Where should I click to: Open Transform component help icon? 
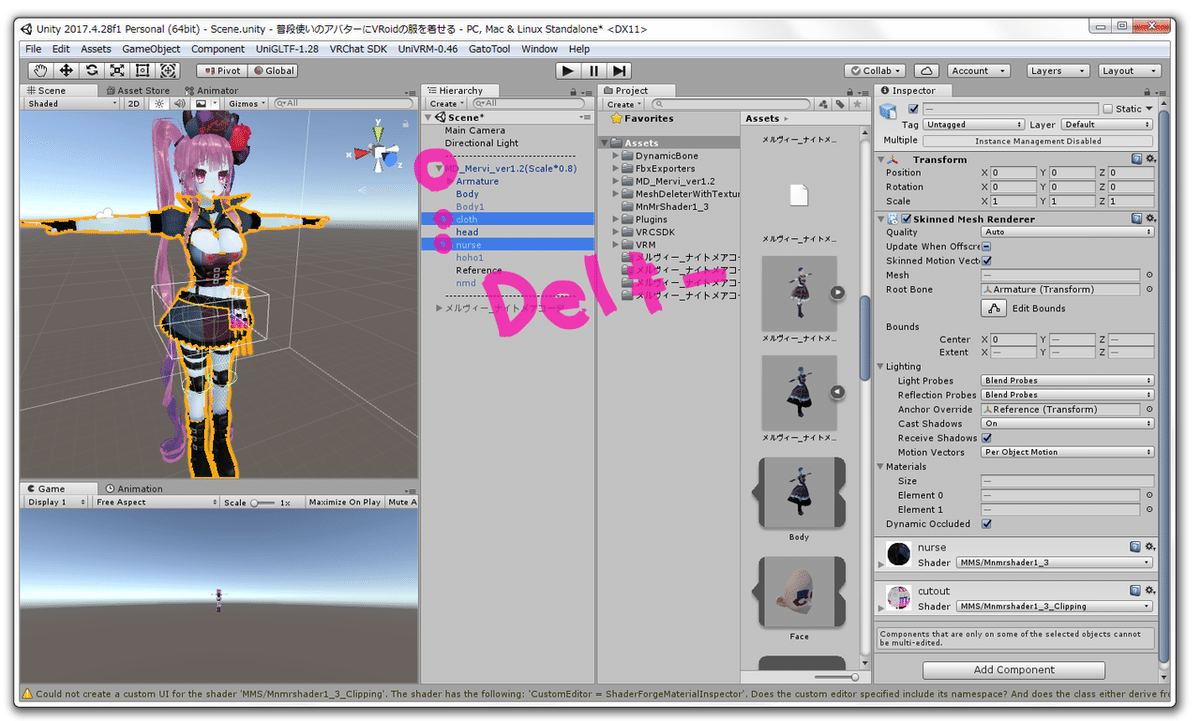click(x=1137, y=159)
